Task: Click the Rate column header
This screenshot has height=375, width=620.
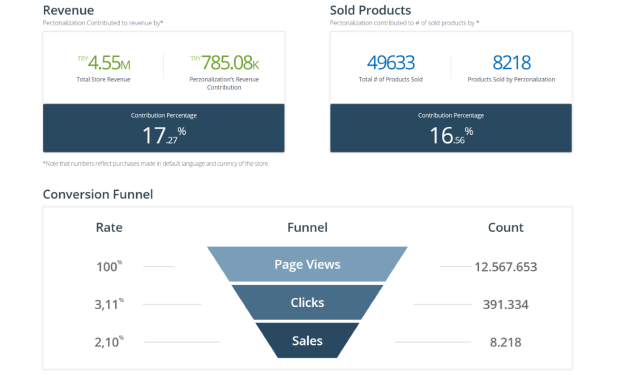Action: click(109, 227)
